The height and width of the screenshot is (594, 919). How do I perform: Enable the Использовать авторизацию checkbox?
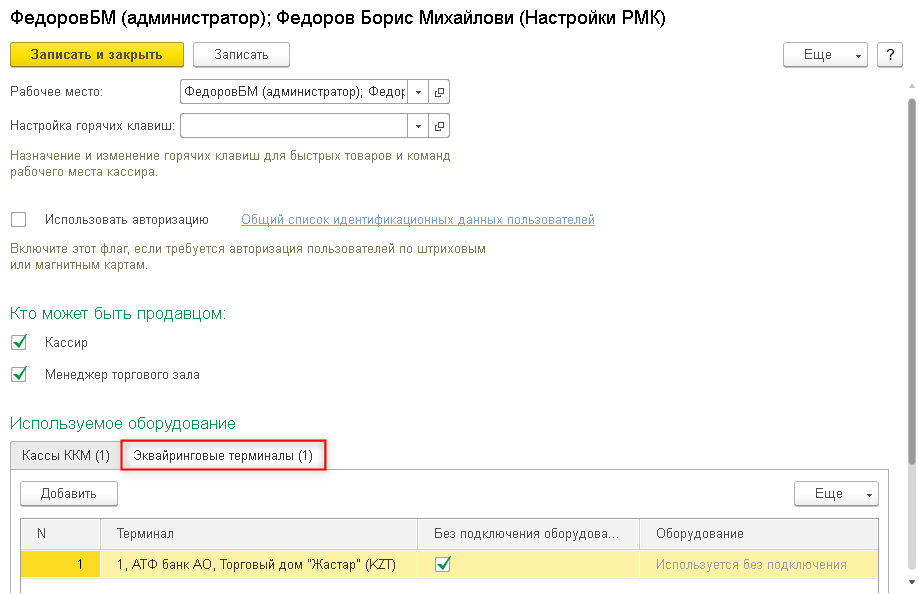click(19, 220)
